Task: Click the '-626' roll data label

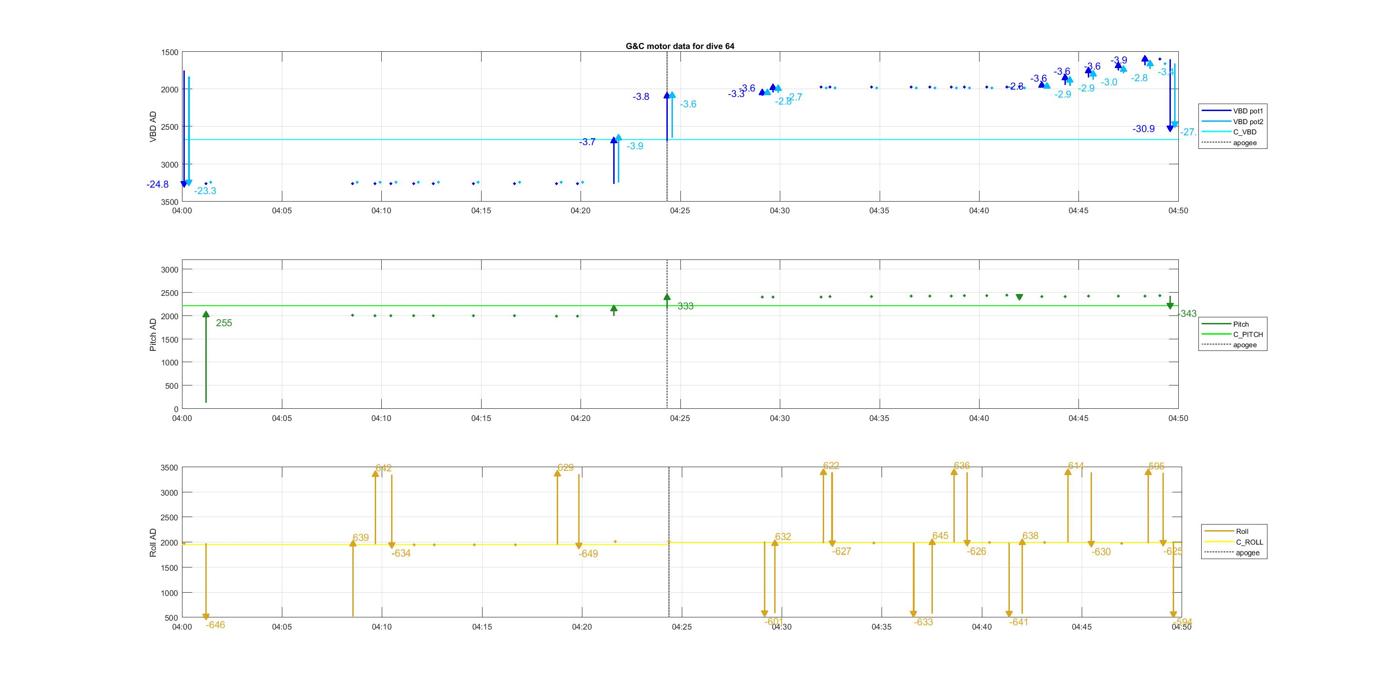Action: [976, 552]
